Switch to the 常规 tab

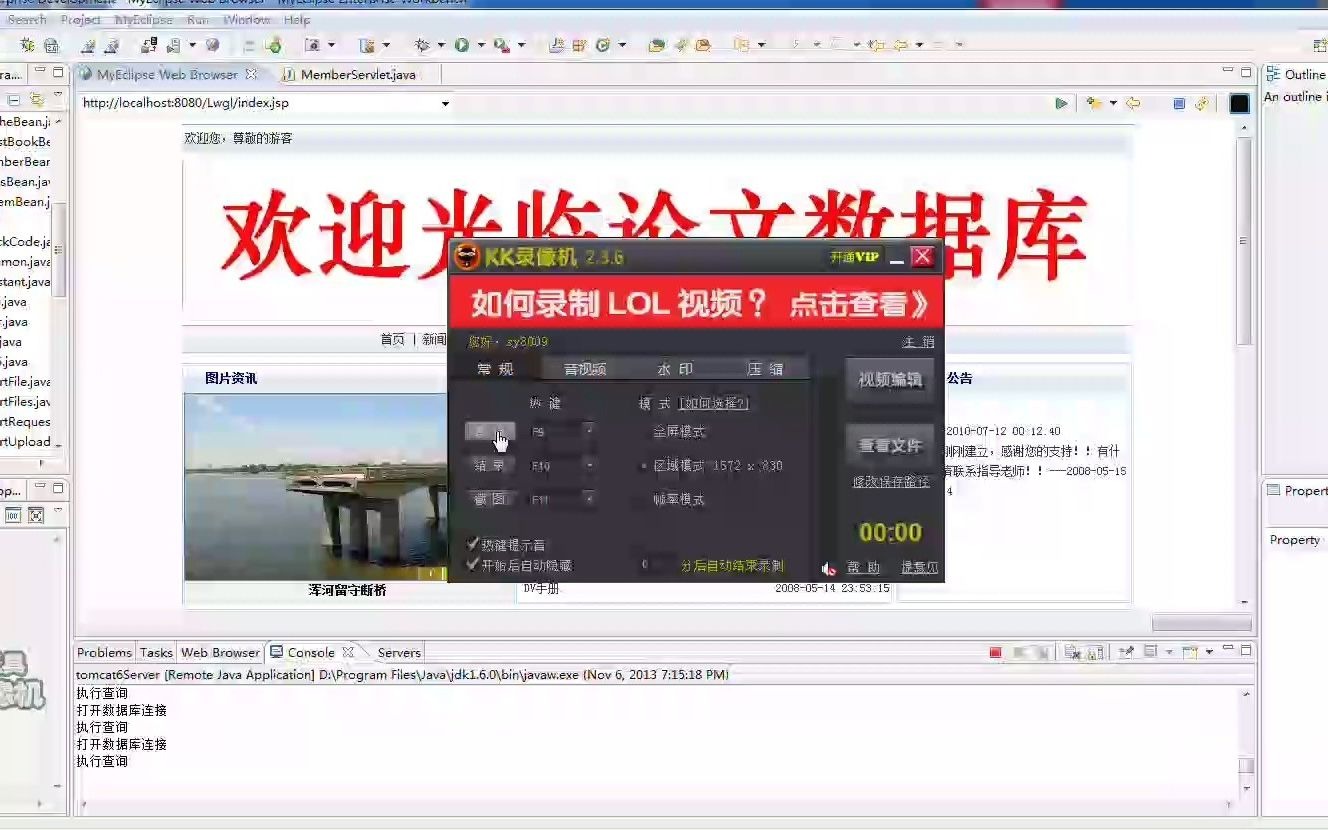tap(495, 369)
